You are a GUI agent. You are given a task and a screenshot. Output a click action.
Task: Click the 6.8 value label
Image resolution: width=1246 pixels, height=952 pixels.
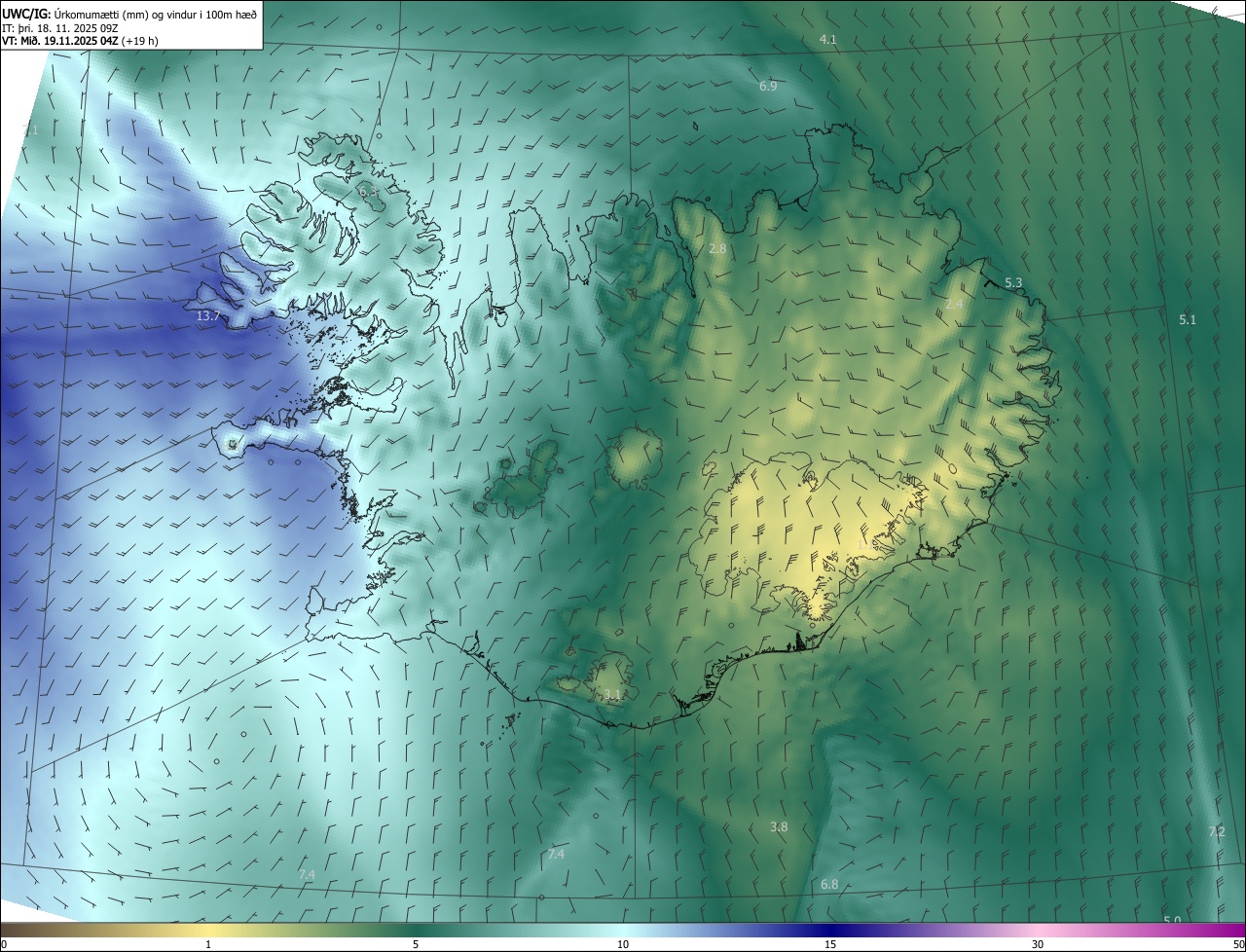[829, 885]
